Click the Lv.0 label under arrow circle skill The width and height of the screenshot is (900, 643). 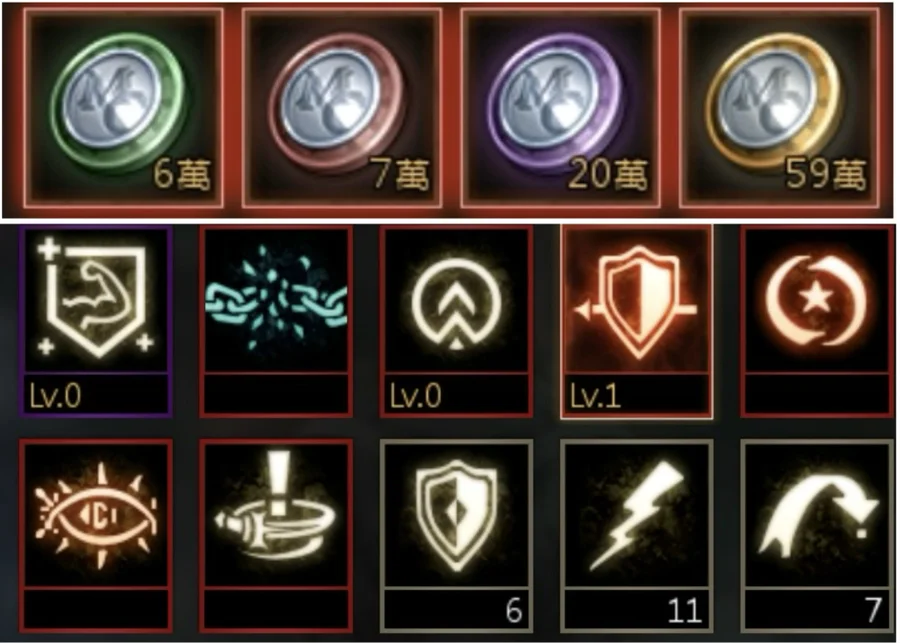pos(416,396)
